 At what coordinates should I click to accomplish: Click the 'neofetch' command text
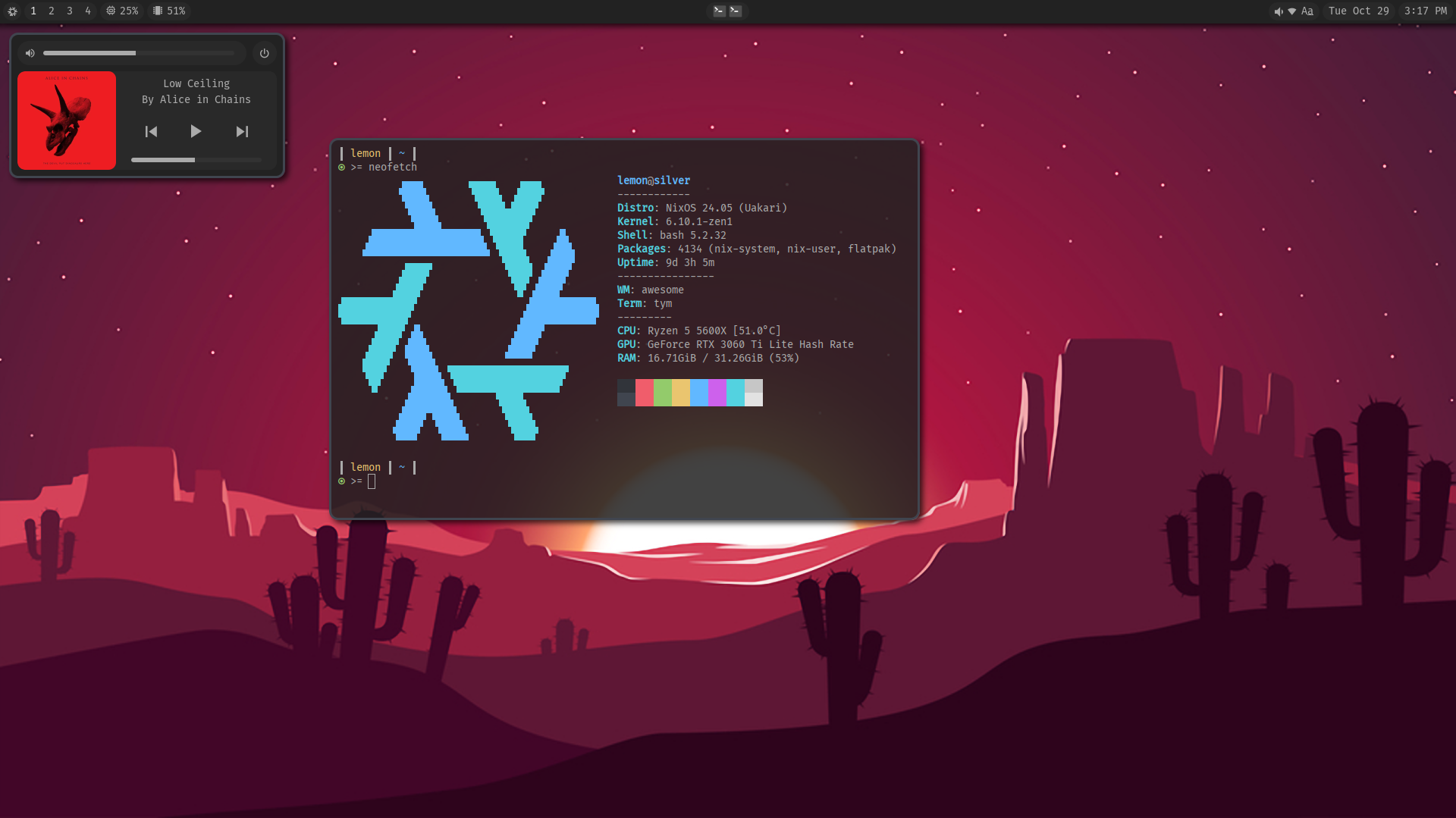(x=393, y=168)
